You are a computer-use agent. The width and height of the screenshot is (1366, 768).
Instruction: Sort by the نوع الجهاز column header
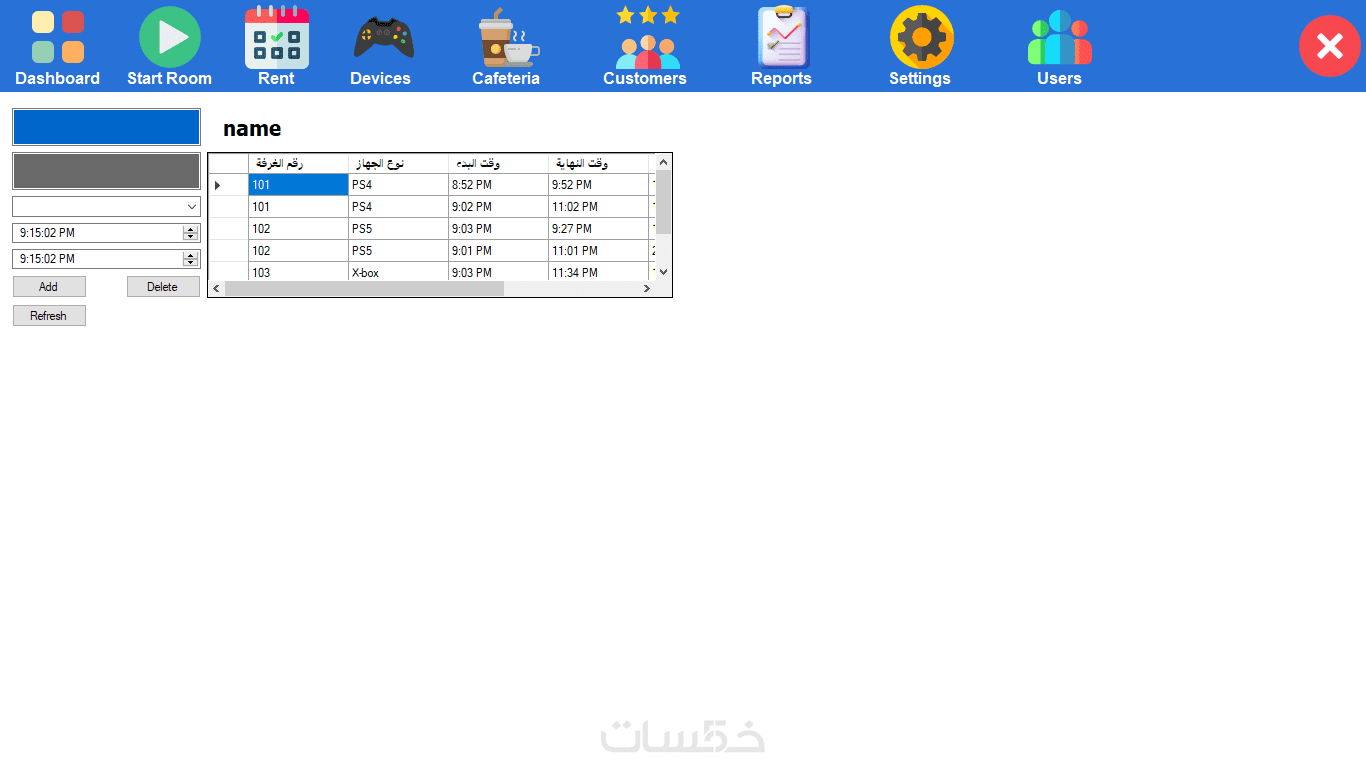398,163
